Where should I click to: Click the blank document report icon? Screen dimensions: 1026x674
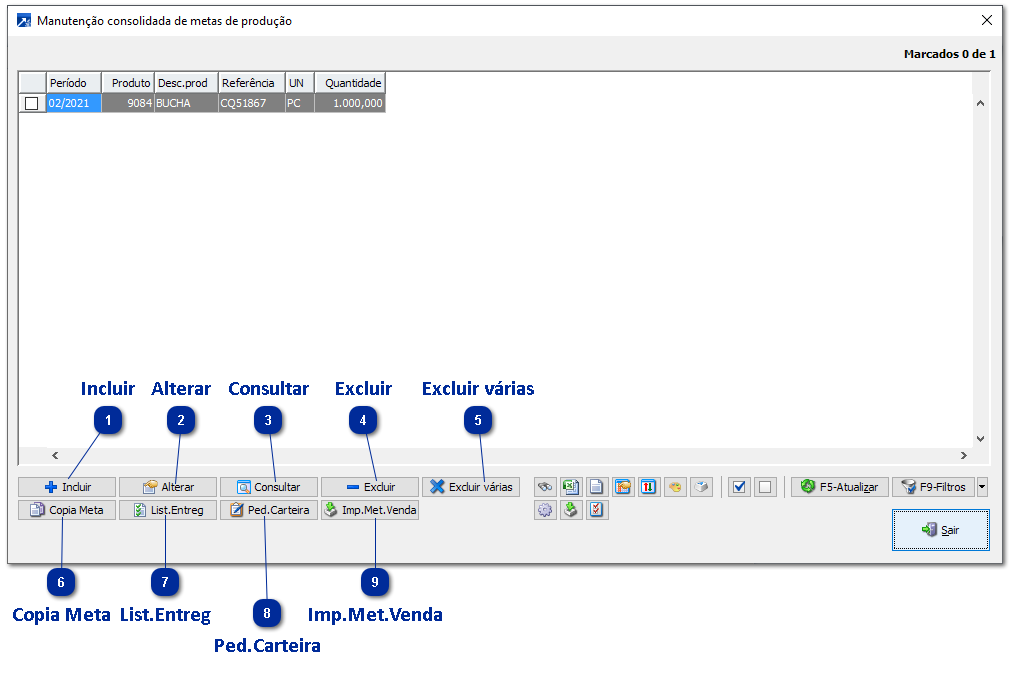pos(596,487)
